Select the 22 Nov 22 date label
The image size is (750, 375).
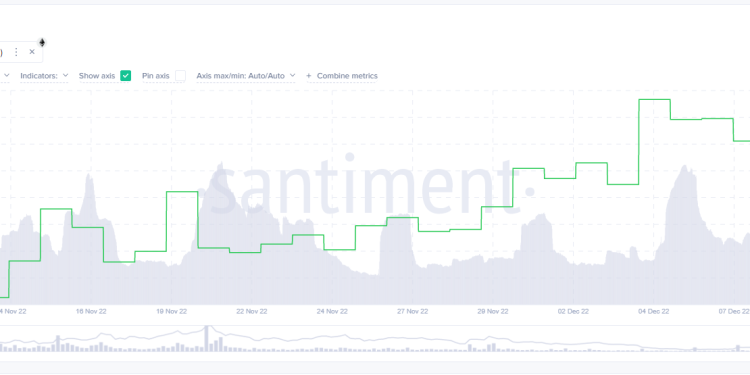click(252, 311)
